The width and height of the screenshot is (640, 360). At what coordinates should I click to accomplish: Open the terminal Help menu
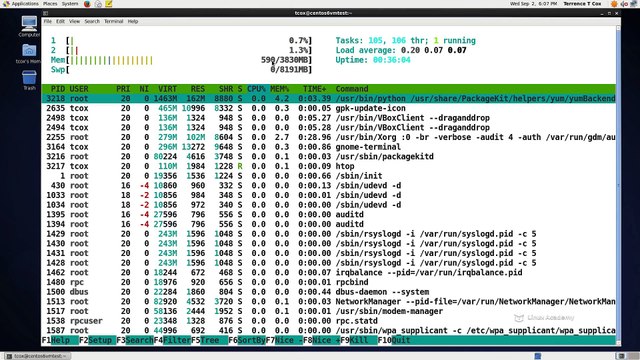(133, 21)
